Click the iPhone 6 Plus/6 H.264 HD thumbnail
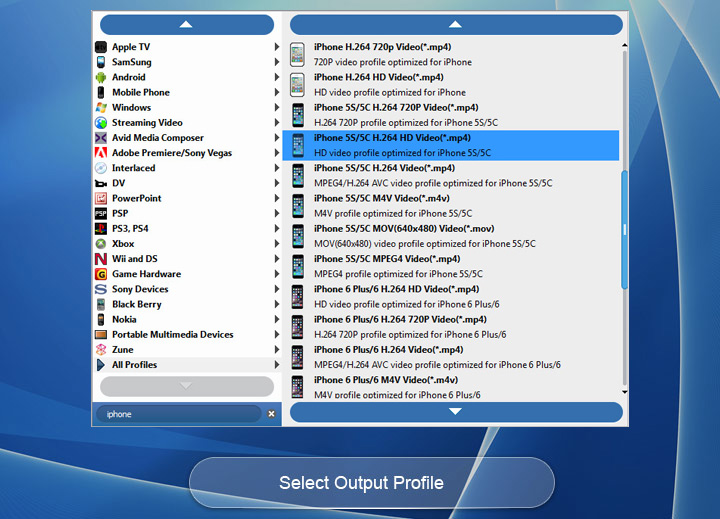 tap(298, 297)
